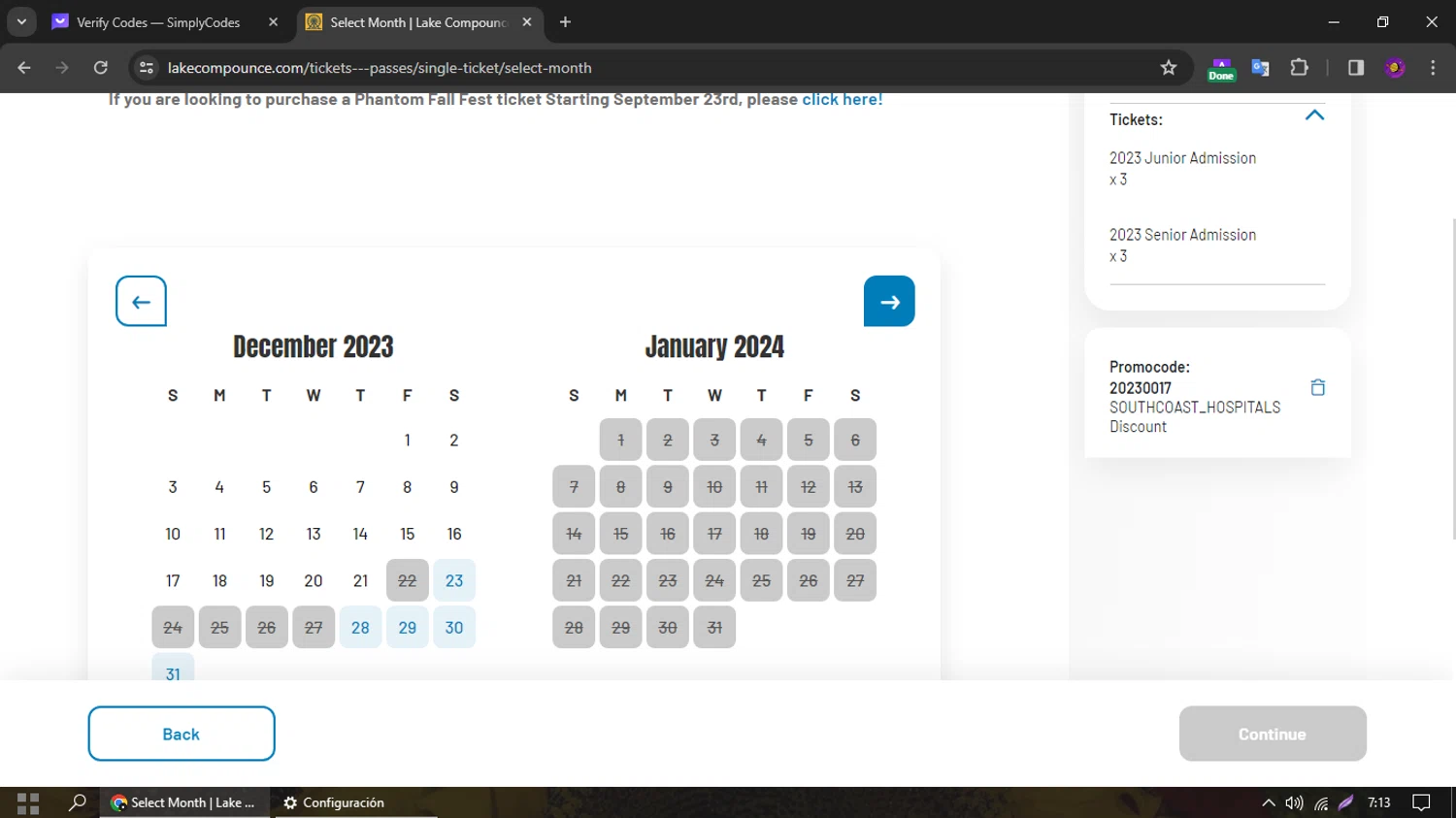Image resolution: width=1456 pixels, height=818 pixels.
Task: Advance the calendar with the right arrow button
Action: coord(889,301)
